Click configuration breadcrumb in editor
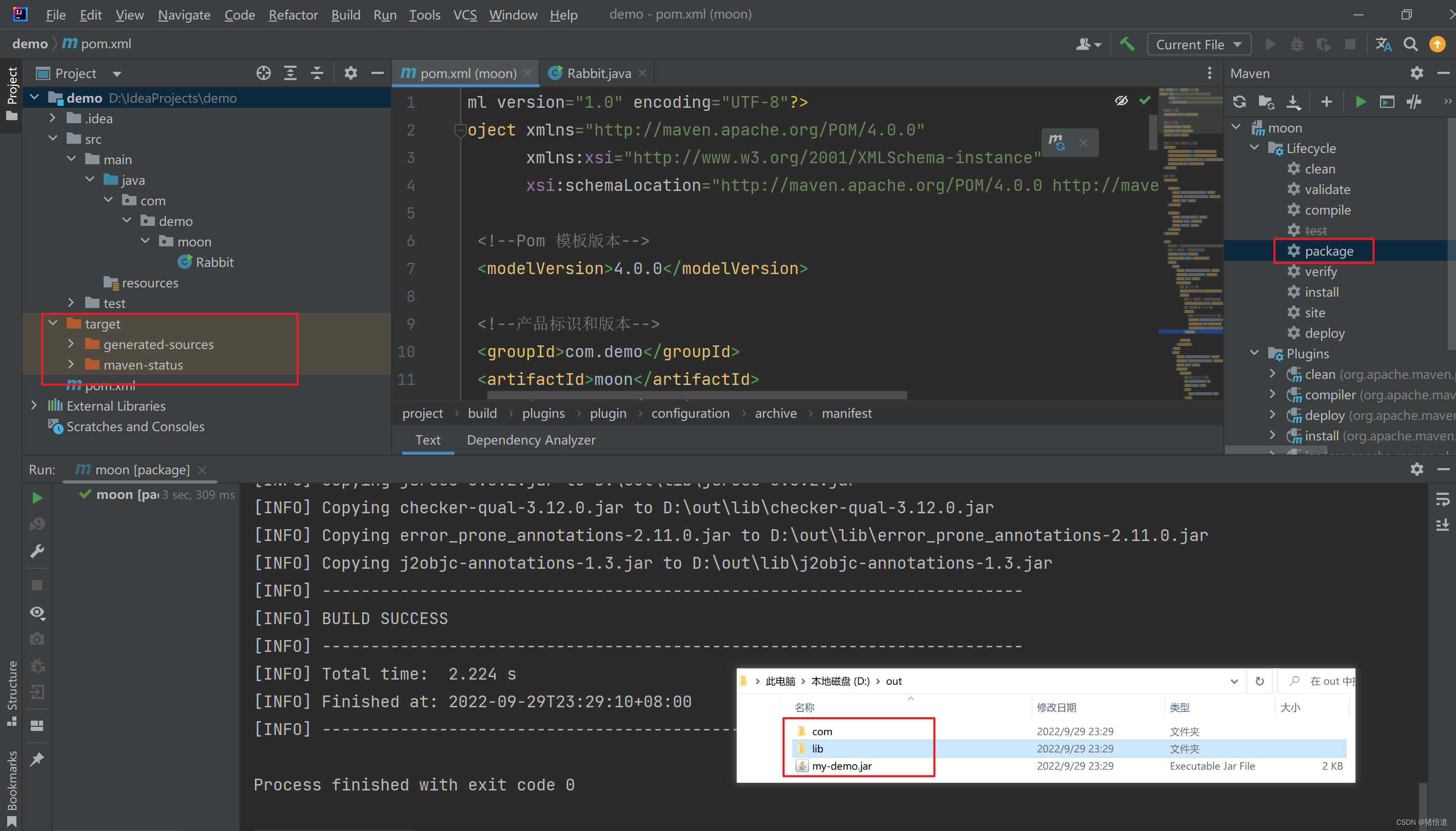The image size is (1456, 831). tap(690, 413)
